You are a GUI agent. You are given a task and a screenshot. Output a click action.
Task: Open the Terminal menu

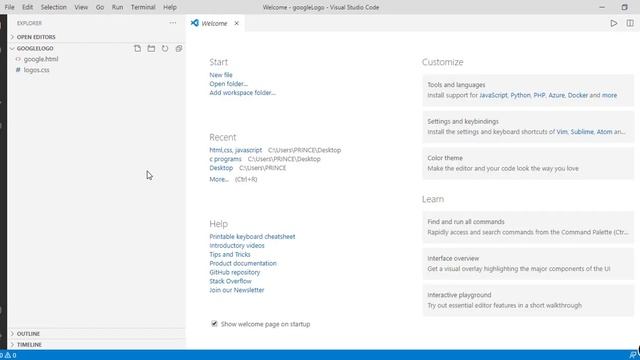tap(143, 7)
